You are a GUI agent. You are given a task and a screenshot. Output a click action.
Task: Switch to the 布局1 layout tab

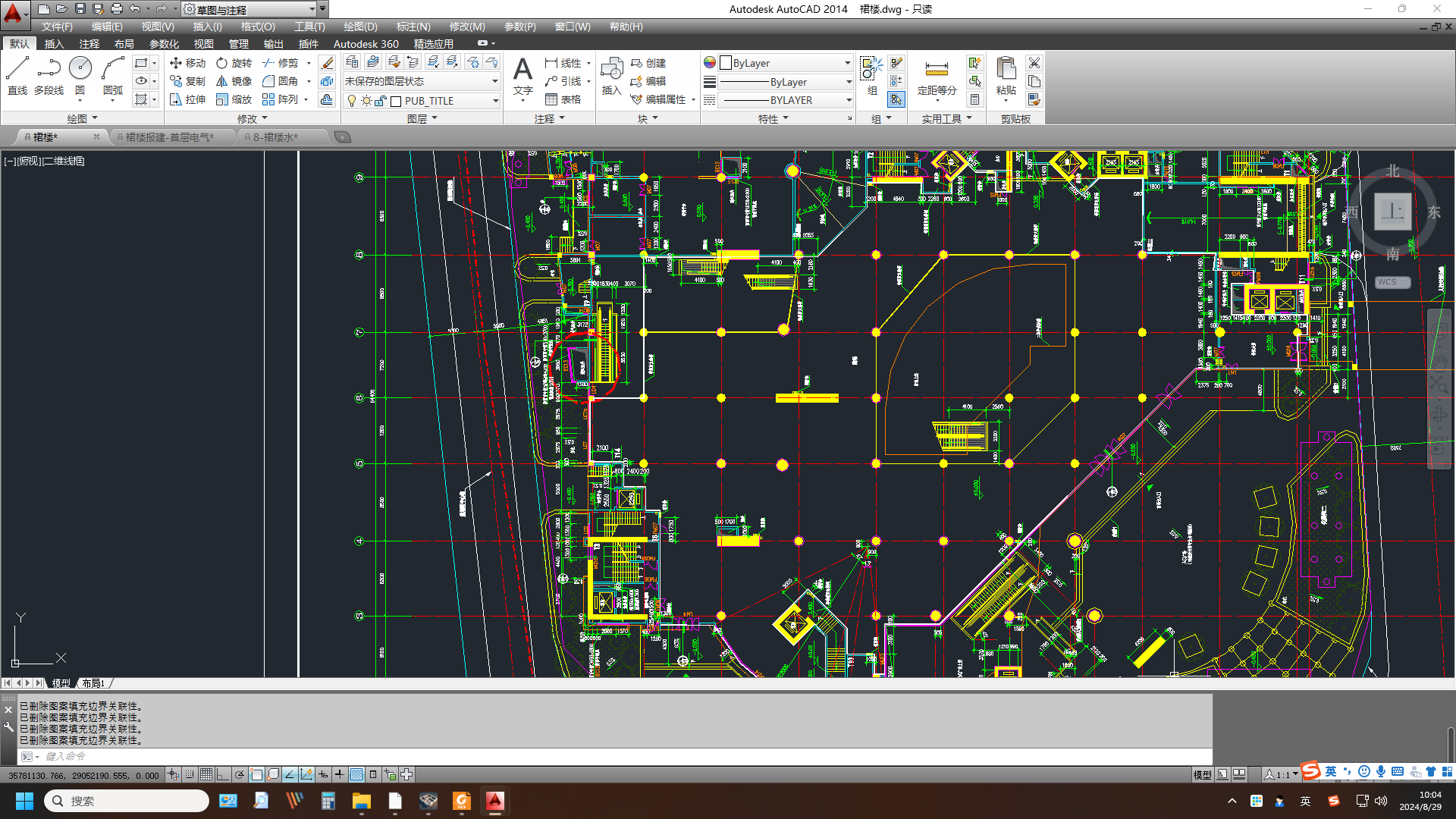point(93,683)
